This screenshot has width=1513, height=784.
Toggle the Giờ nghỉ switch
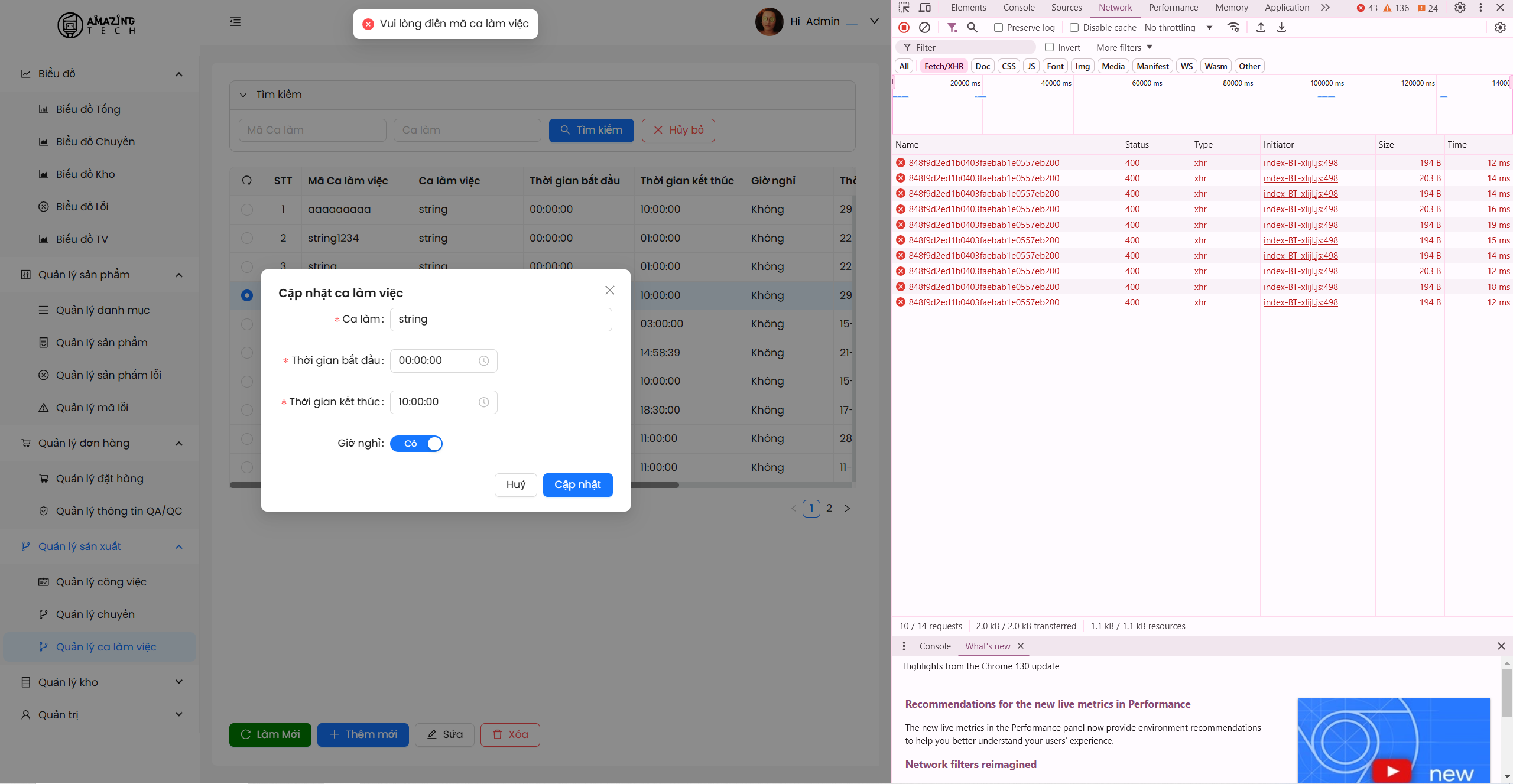tap(416, 444)
